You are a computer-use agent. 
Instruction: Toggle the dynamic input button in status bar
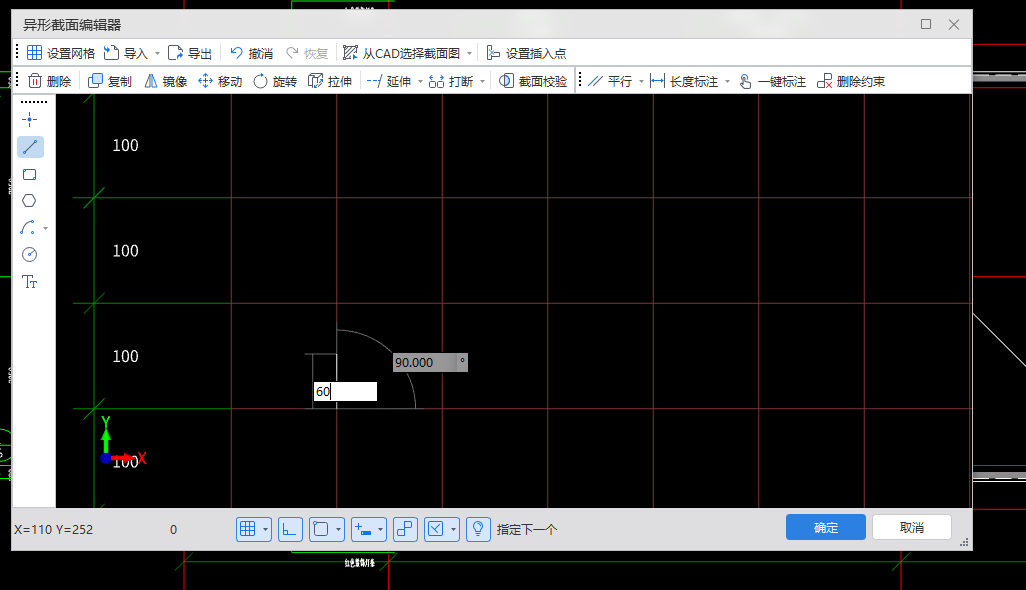(x=363, y=529)
